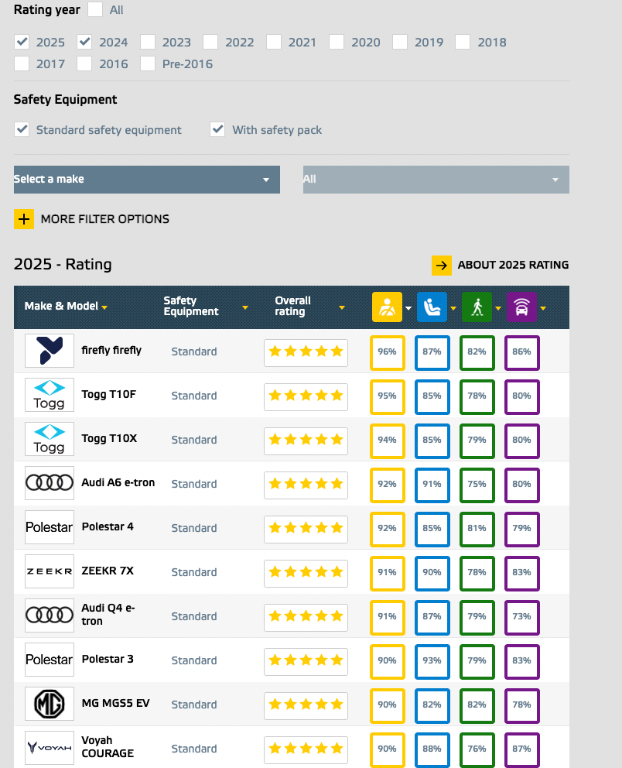Screen dimensions: 622x768
Task: Click the five-star rating for Polestar 4
Action: point(306,528)
